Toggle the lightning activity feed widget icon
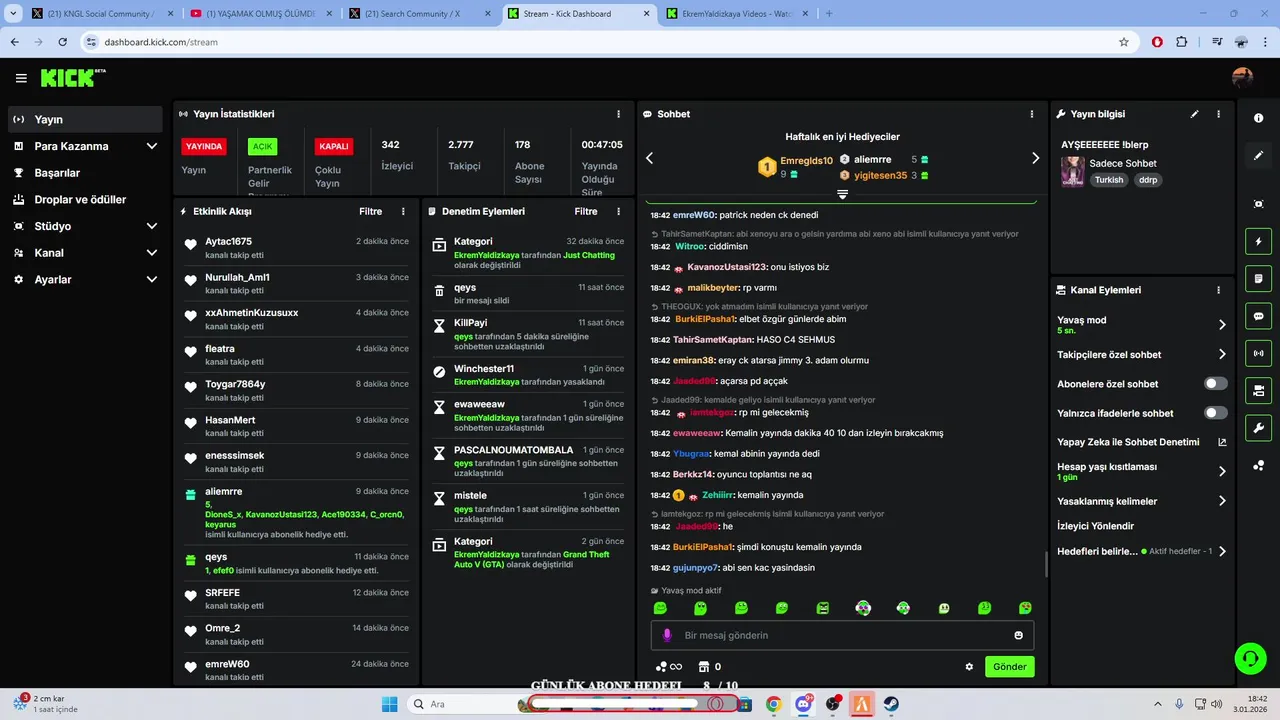 [x=1258, y=241]
